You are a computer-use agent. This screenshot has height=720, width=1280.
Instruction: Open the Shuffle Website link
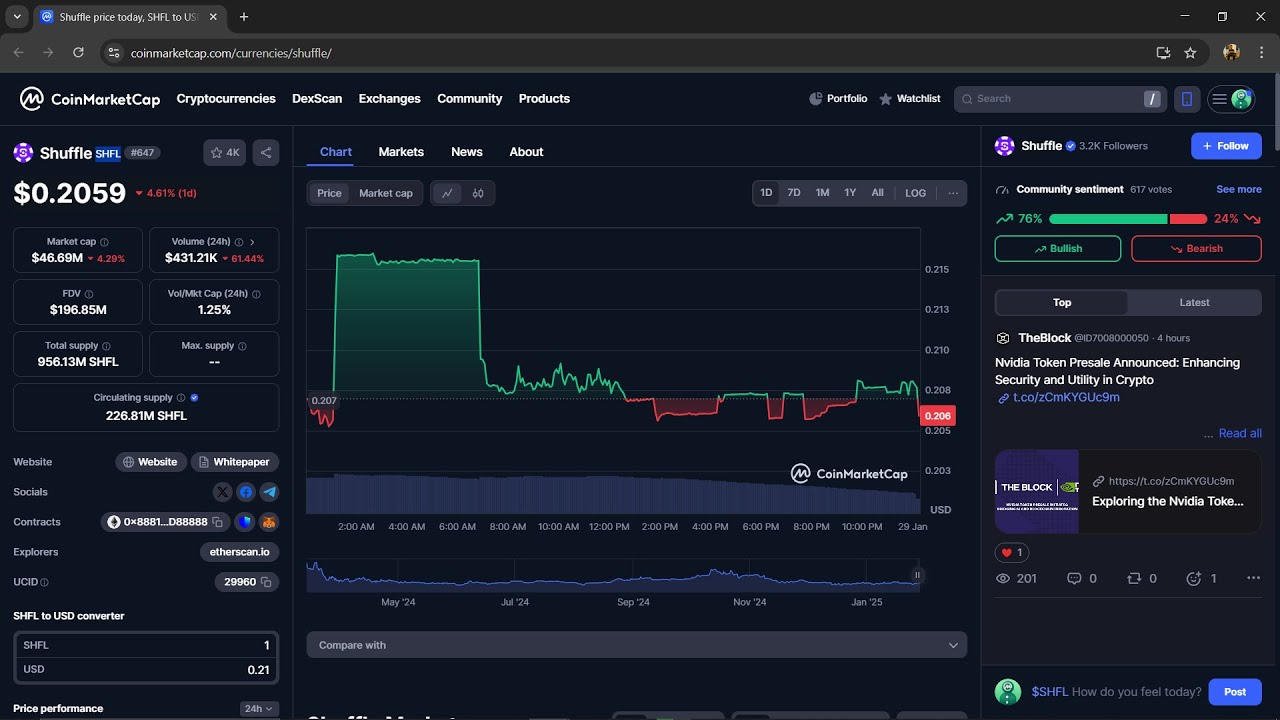(150, 462)
